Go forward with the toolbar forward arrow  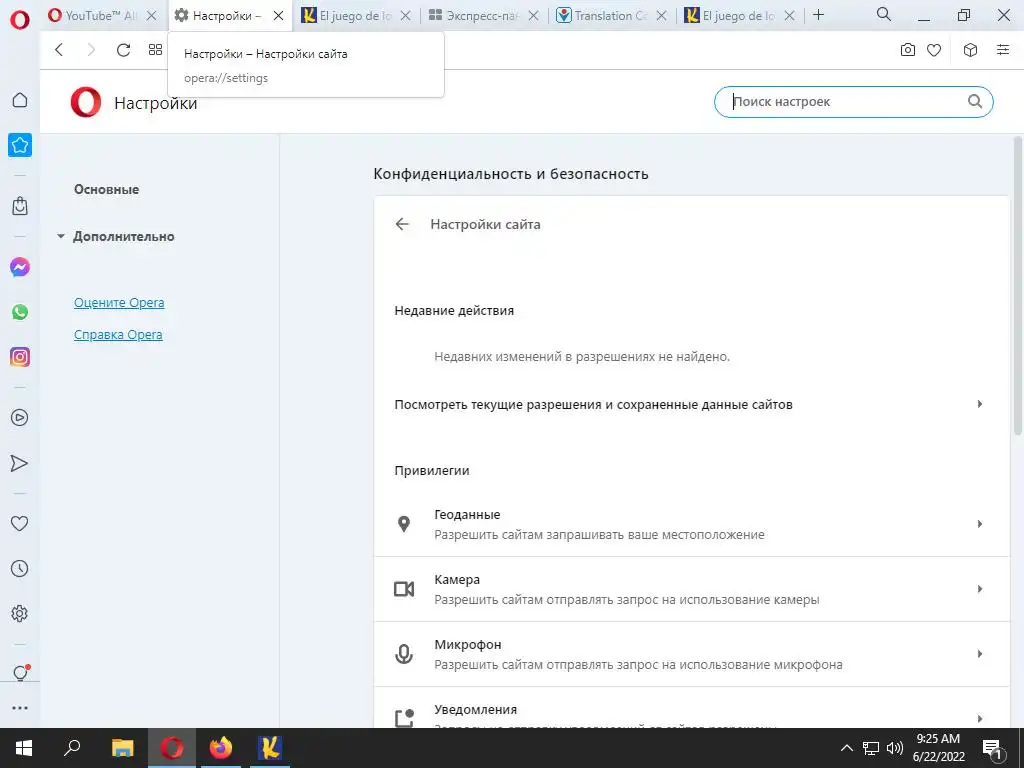pyautogui.click(x=91, y=50)
